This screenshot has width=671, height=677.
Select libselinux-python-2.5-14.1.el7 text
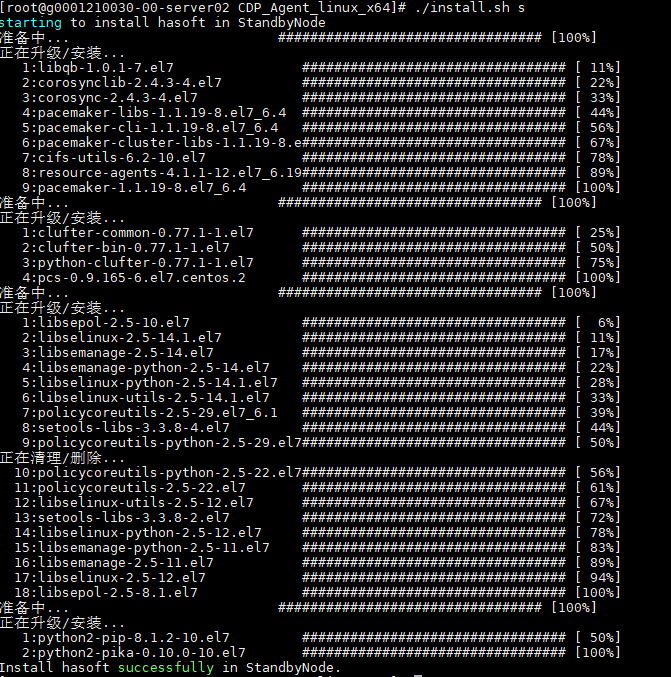[x=158, y=383]
